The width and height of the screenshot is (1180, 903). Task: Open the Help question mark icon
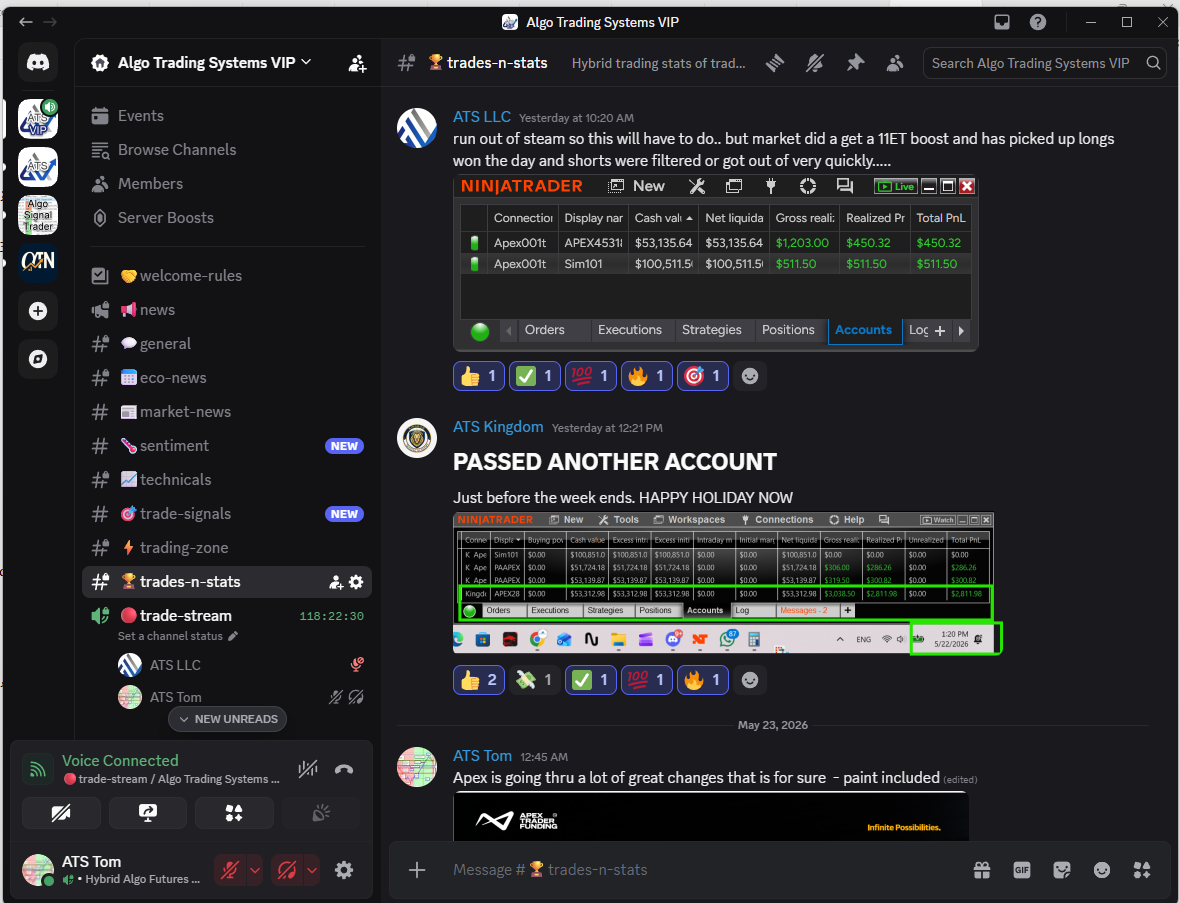click(x=1038, y=22)
